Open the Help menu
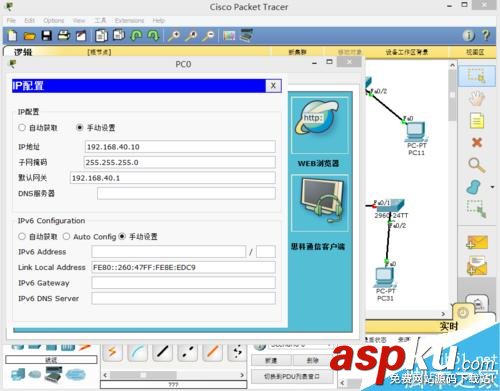The image size is (500, 391). [x=159, y=20]
